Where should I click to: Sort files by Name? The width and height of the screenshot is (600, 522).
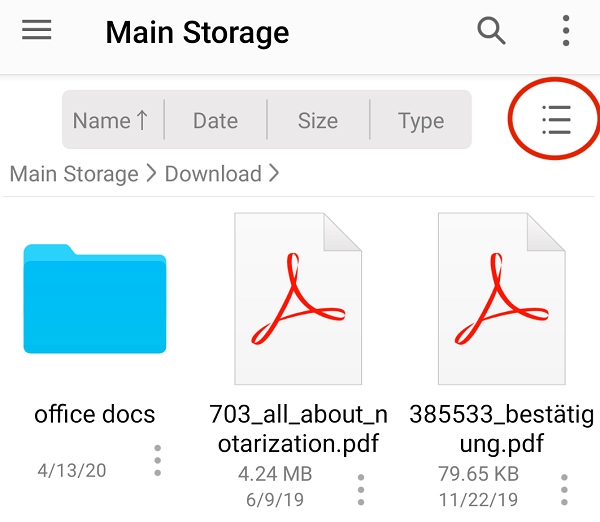click(x=112, y=121)
